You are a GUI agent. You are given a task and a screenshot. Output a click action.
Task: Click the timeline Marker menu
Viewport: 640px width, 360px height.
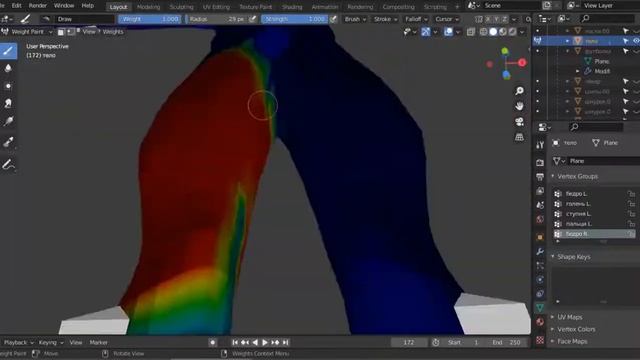coord(98,342)
